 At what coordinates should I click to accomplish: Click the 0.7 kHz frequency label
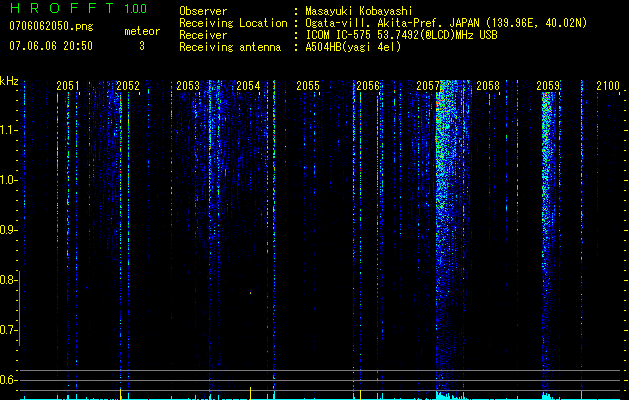coord(8,330)
